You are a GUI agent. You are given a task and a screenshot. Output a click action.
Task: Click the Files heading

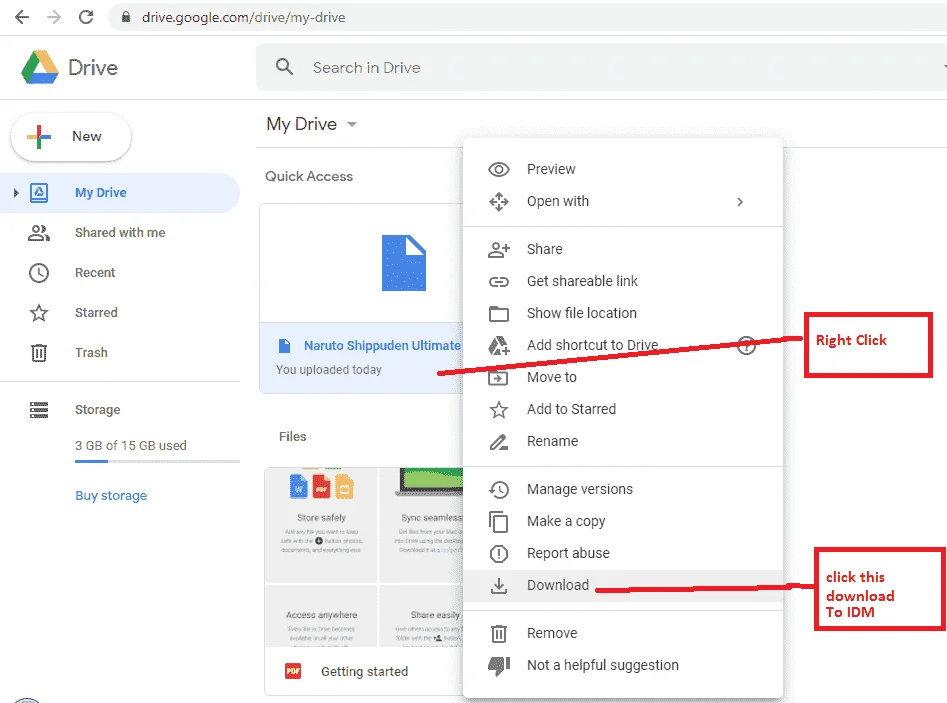[292, 436]
